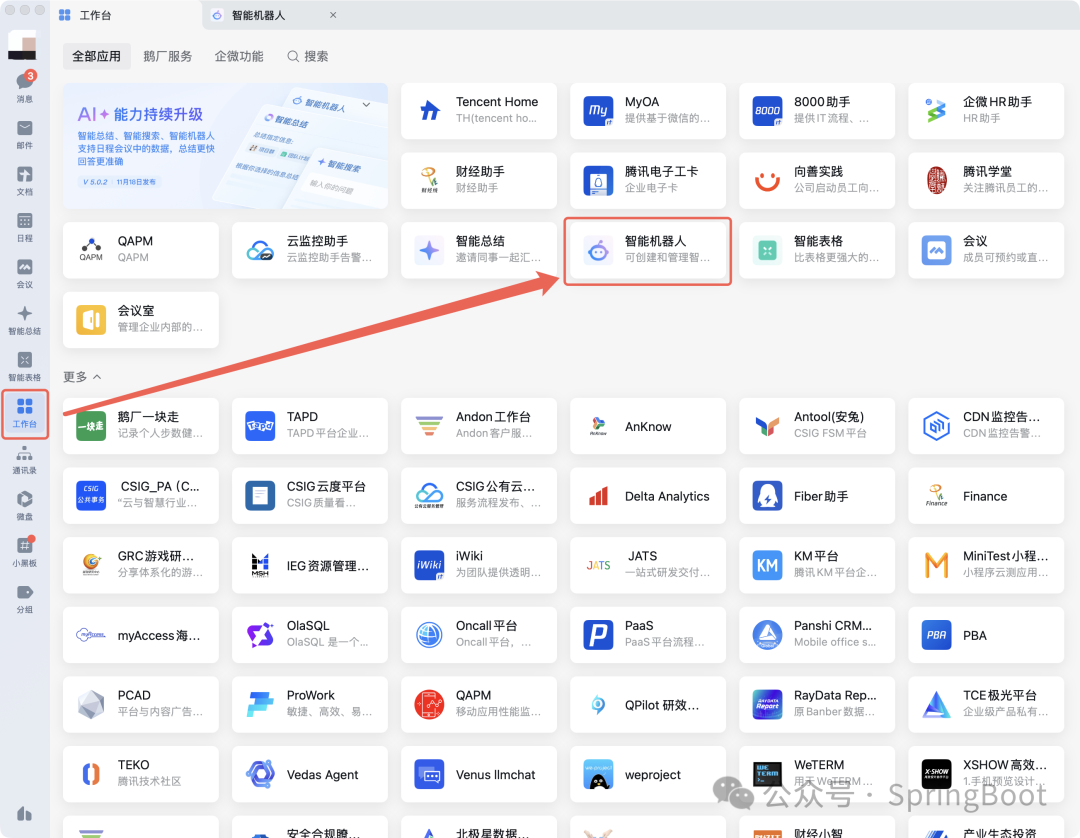
Task: Open the AnKnow app card
Action: click(x=647, y=425)
